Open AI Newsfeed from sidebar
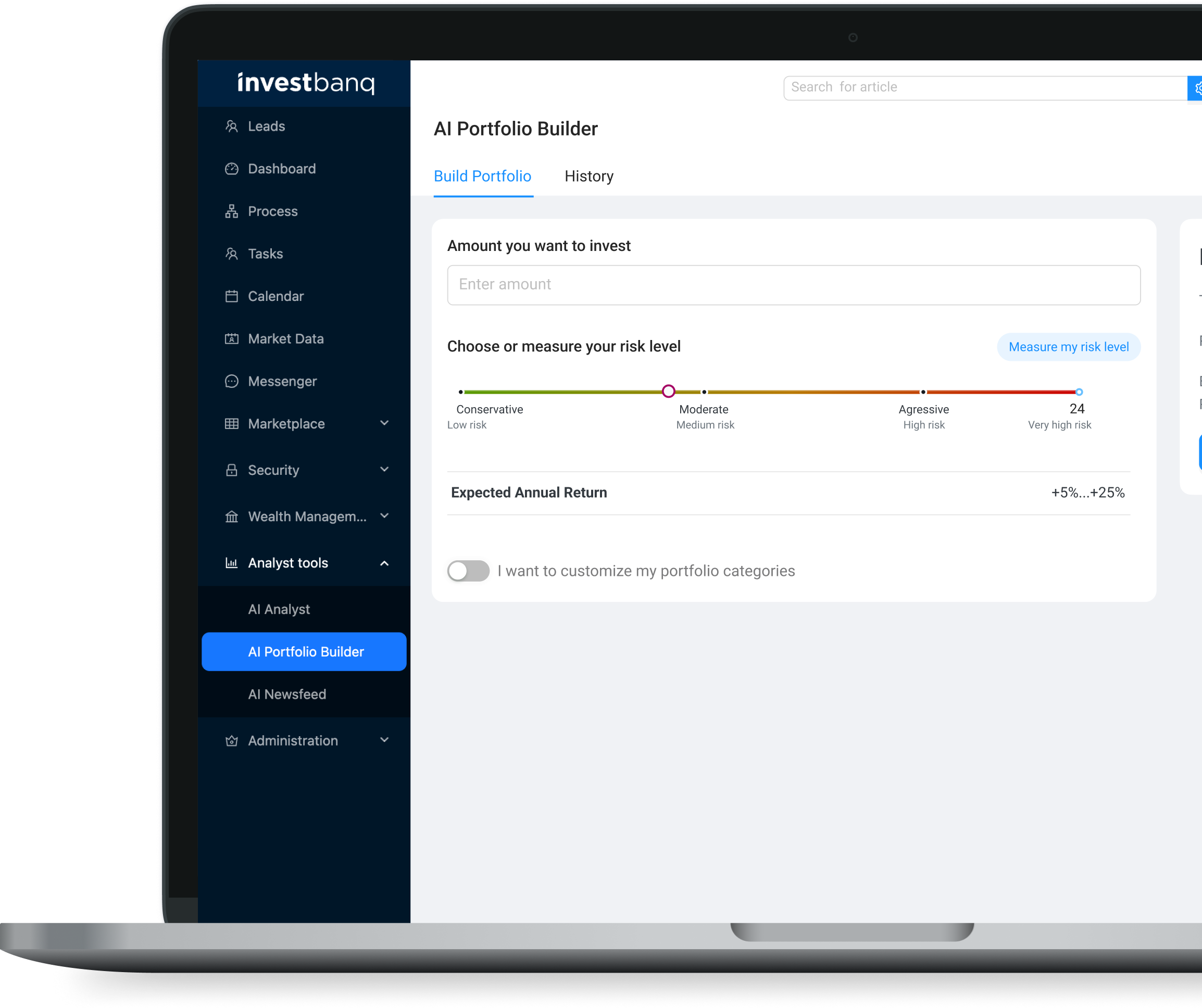1202x1008 pixels. pyautogui.click(x=287, y=694)
